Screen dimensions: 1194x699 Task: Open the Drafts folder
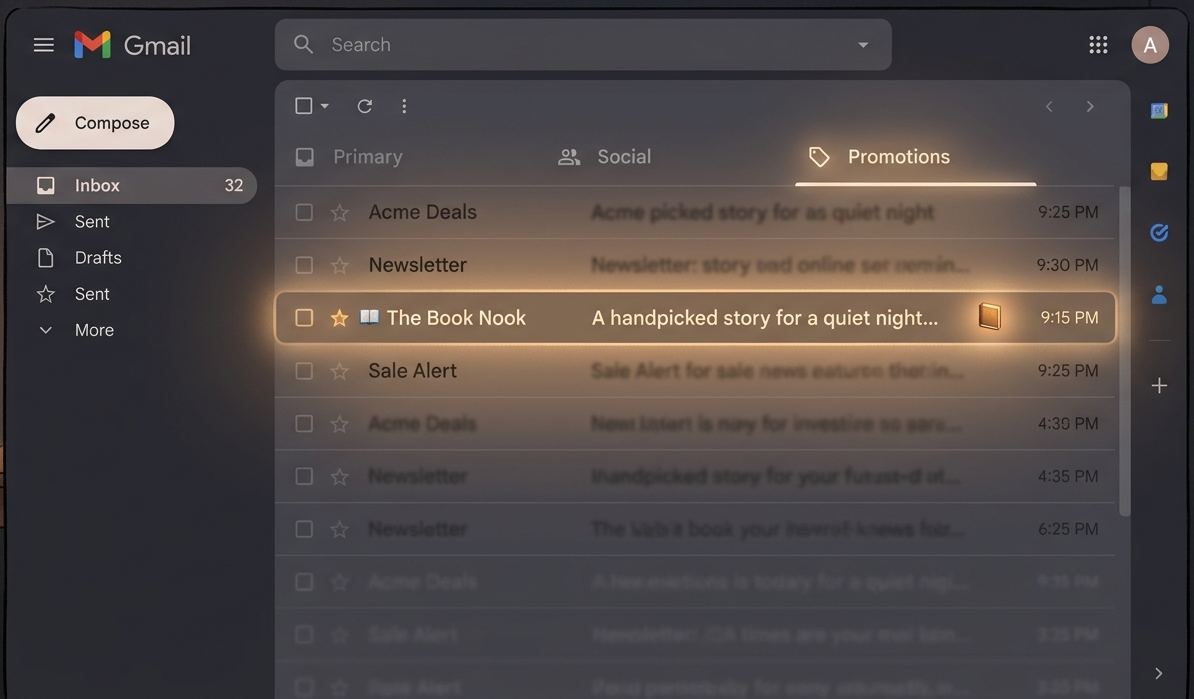(79, 257)
